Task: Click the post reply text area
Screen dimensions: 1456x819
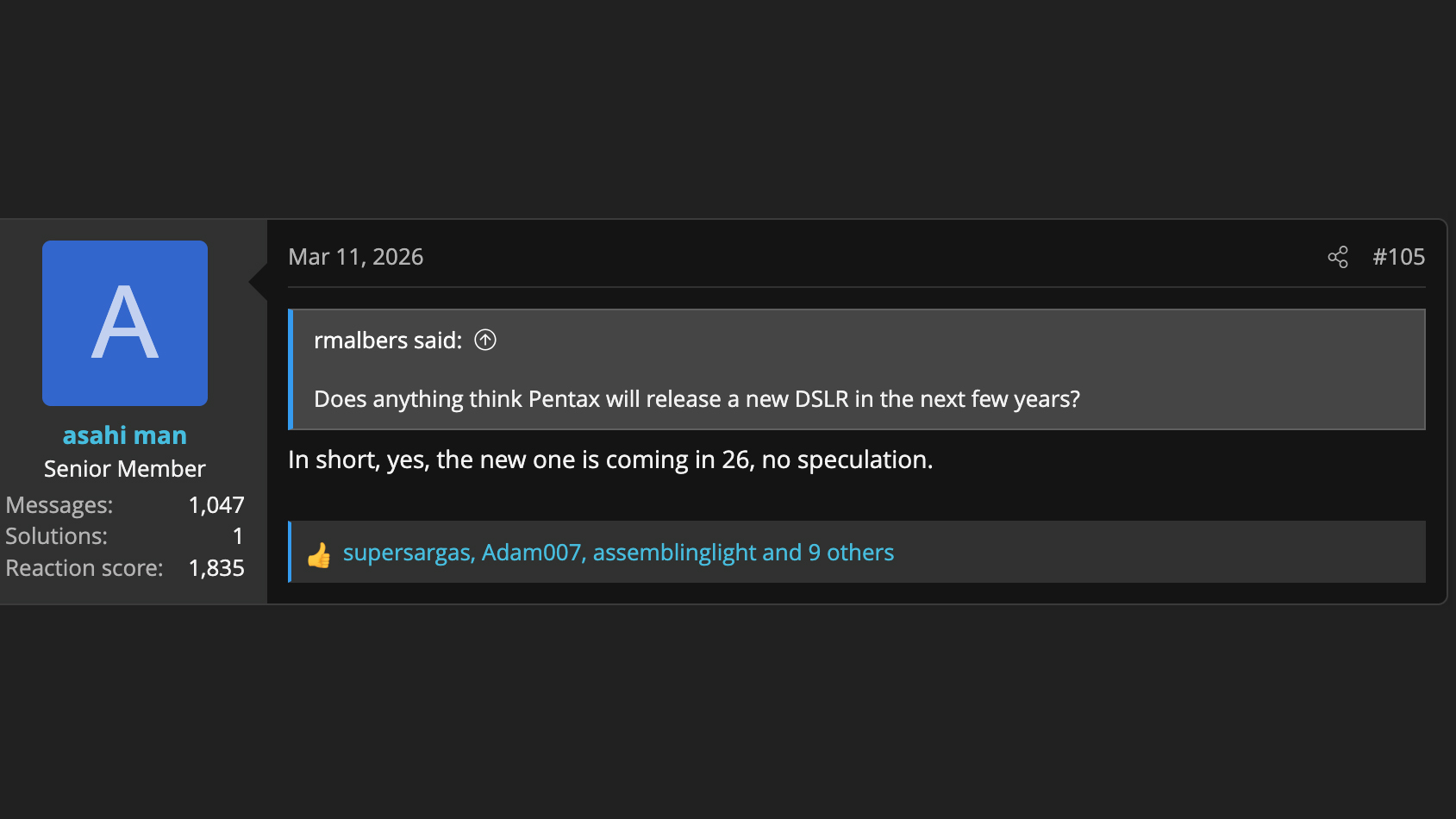Action: click(610, 459)
